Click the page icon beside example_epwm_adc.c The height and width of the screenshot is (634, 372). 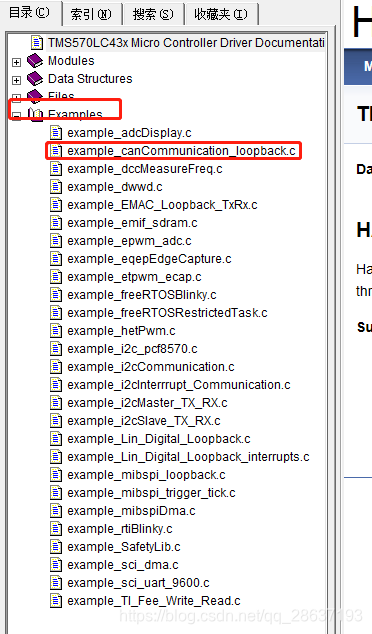point(56,241)
